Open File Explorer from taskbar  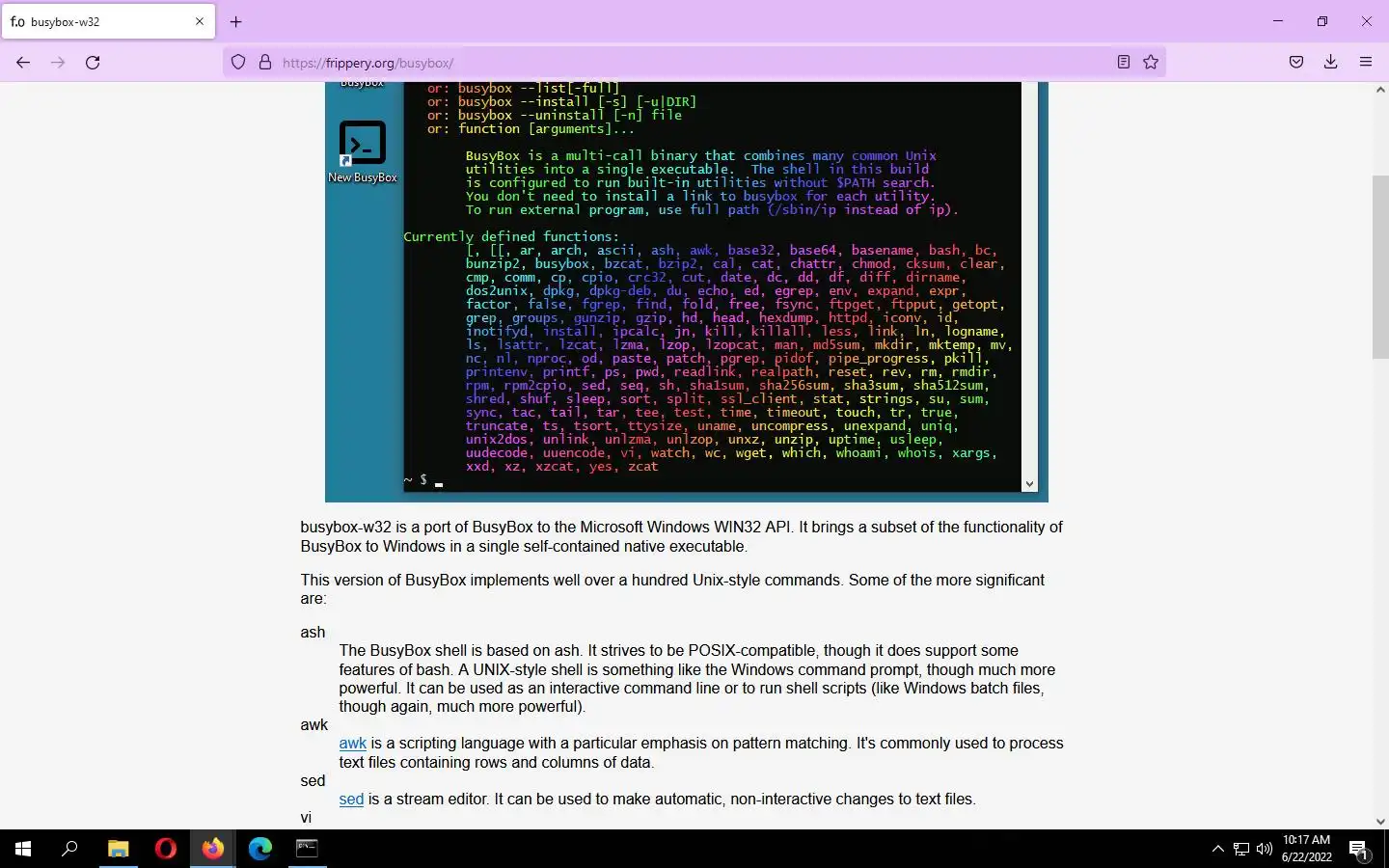coord(118,849)
